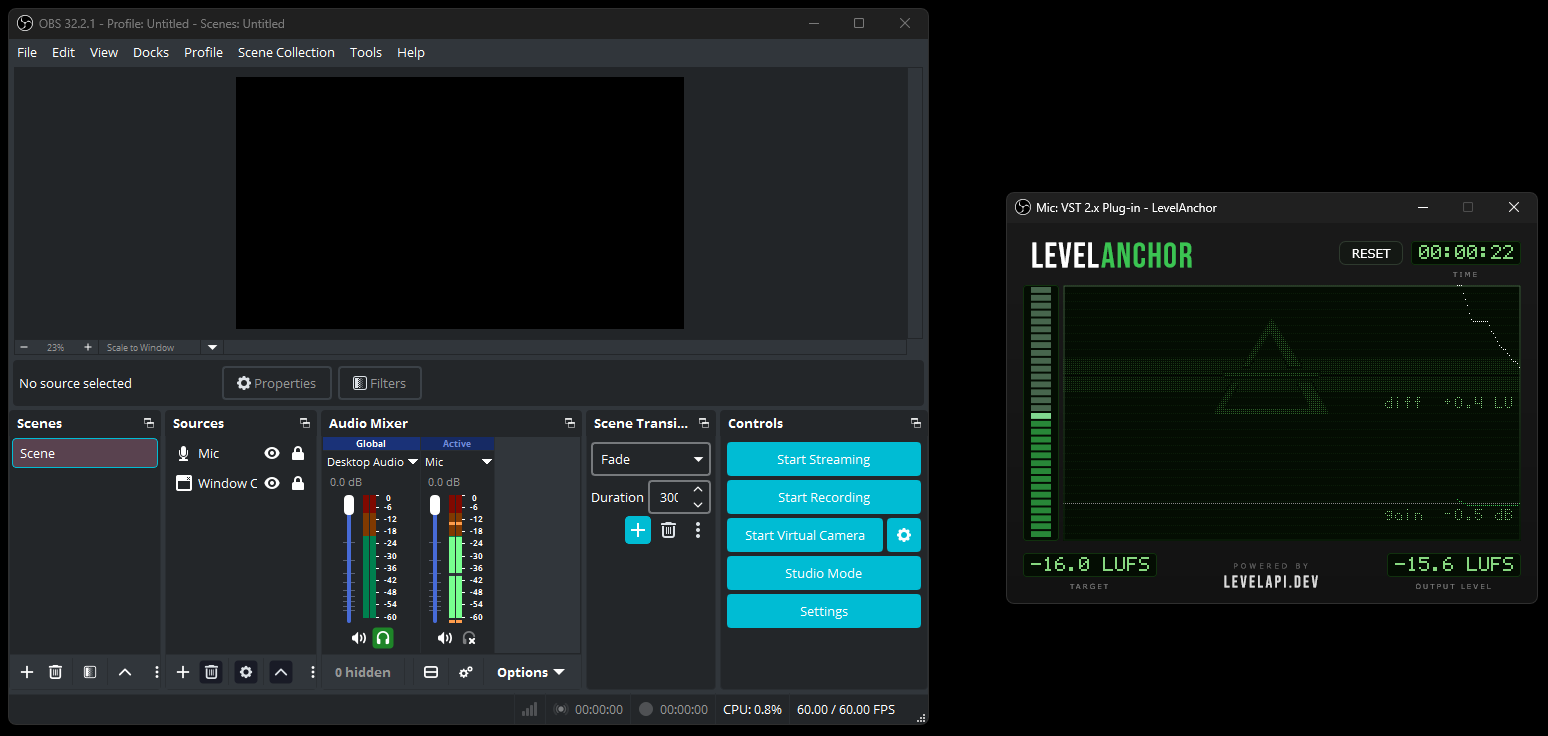Click Start Virtual Camera
This screenshot has height=736, width=1548.
(805, 535)
